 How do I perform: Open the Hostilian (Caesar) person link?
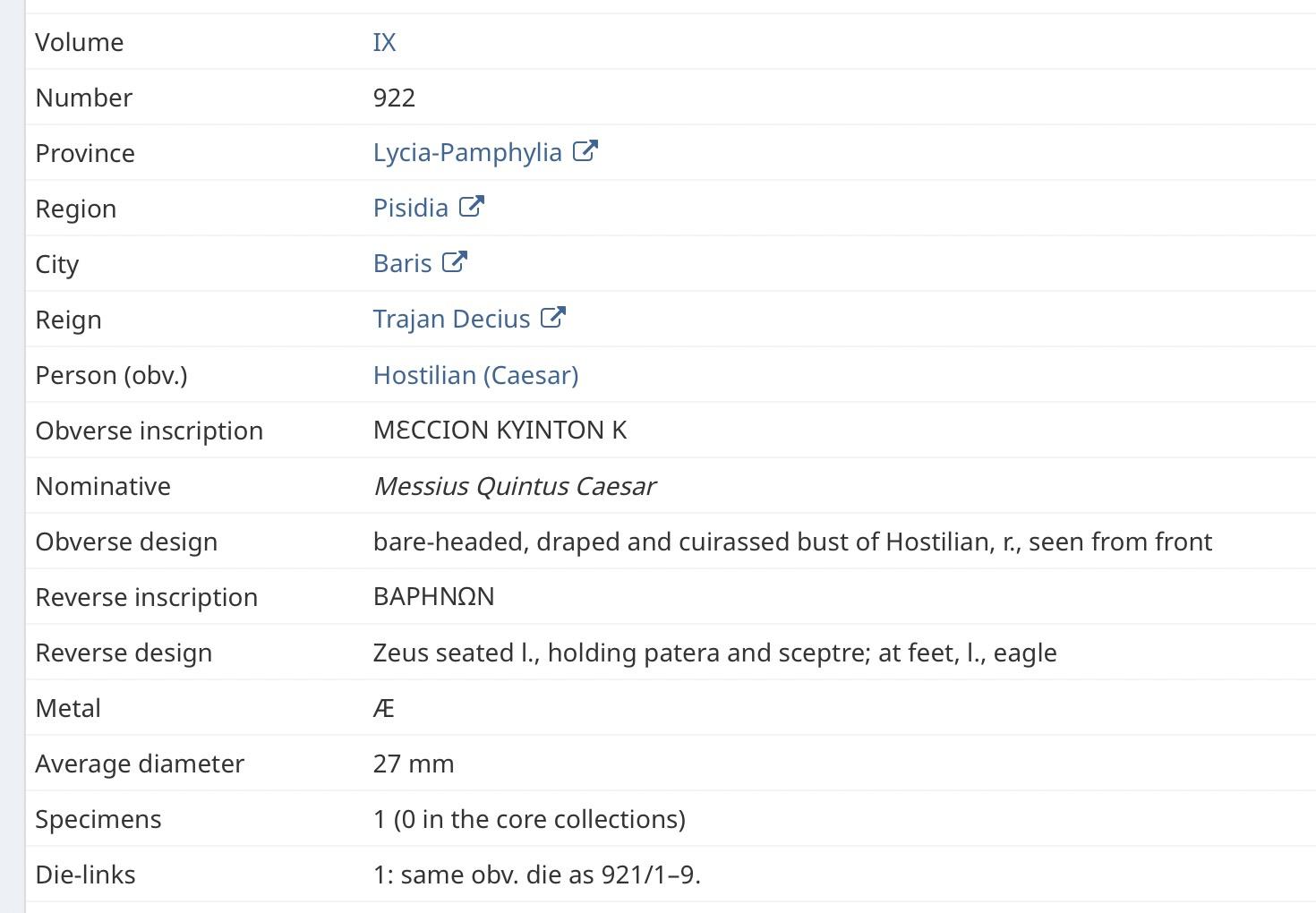click(x=475, y=375)
